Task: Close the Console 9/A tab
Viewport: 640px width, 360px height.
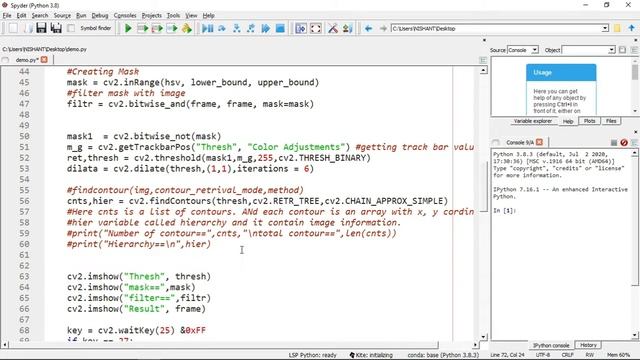Action: coord(539,142)
